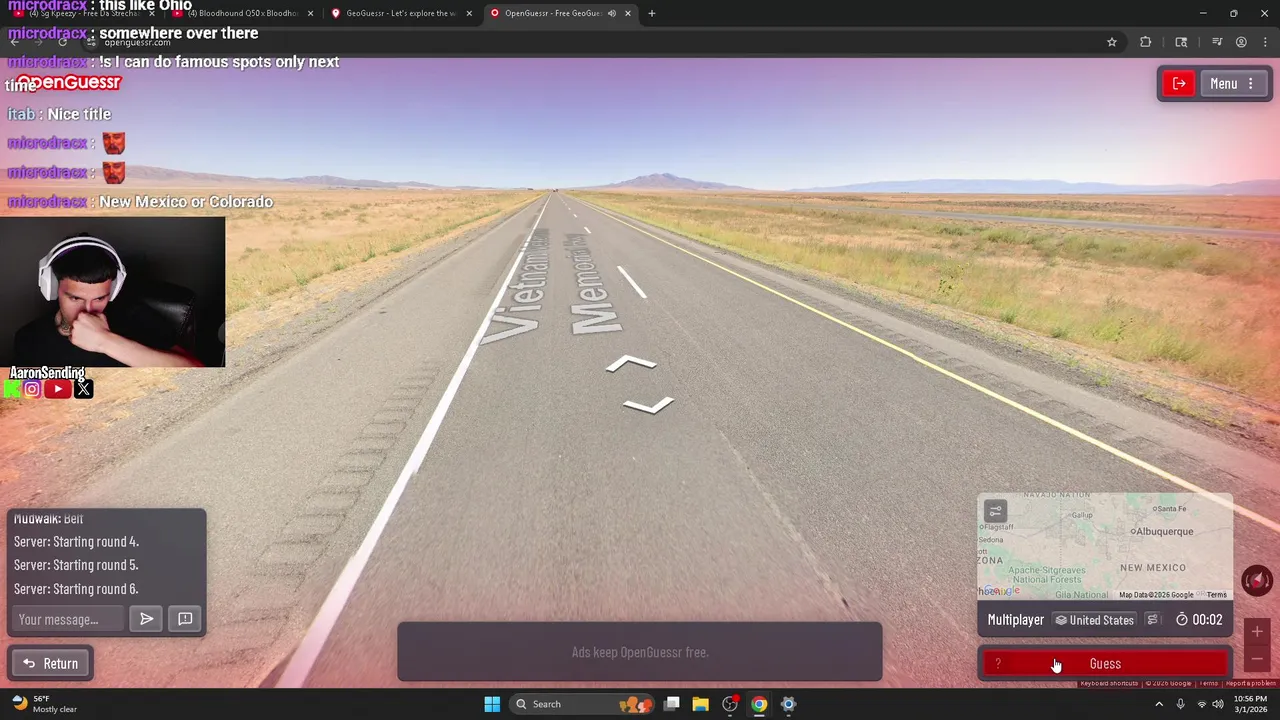The image size is (1280, 720).
Task: Send the chat message with paper-plane icon
Action: click(x=147, y=620)
